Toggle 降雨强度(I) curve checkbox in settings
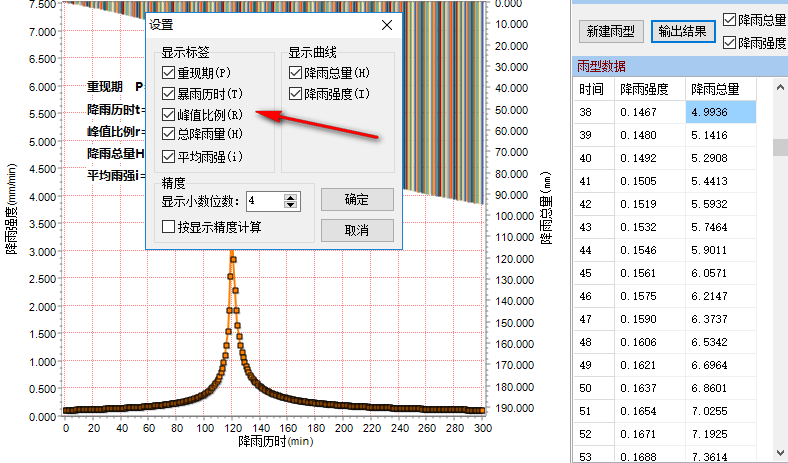This screenshot has width=788, height=463. 296,94
